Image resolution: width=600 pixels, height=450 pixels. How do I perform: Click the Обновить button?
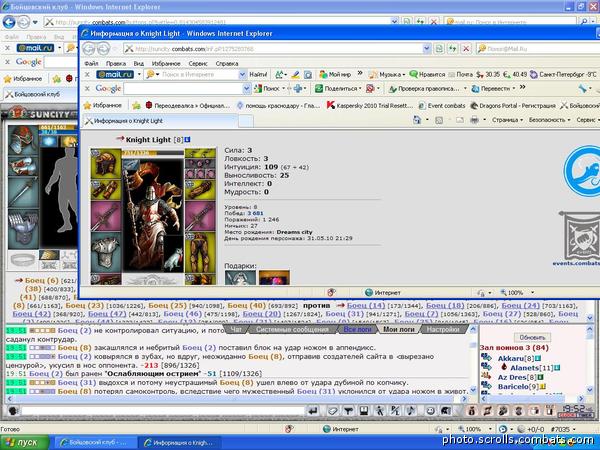(532, 337)
